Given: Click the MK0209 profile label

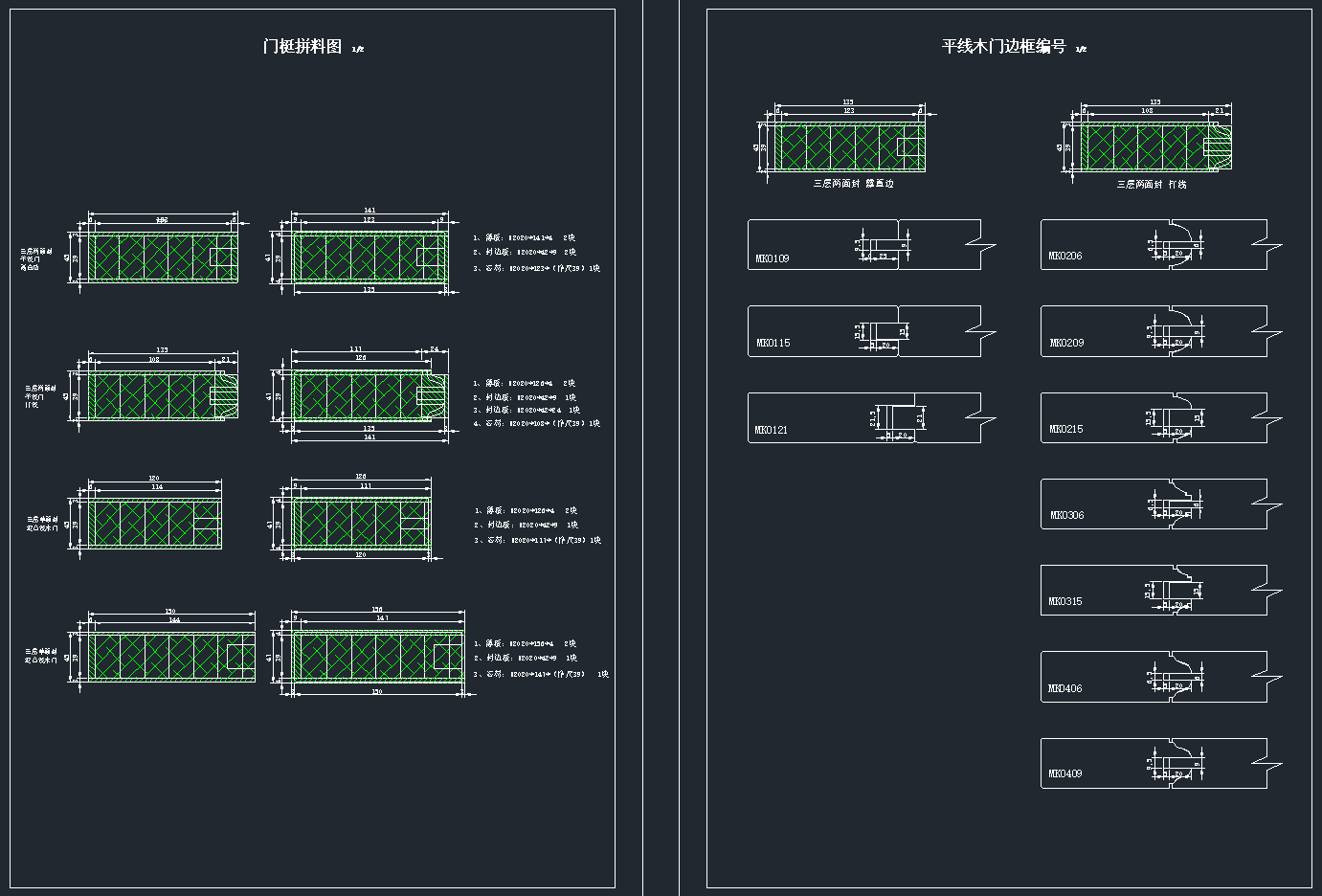Looking at the screenshot, I should tap(1066, 343).
